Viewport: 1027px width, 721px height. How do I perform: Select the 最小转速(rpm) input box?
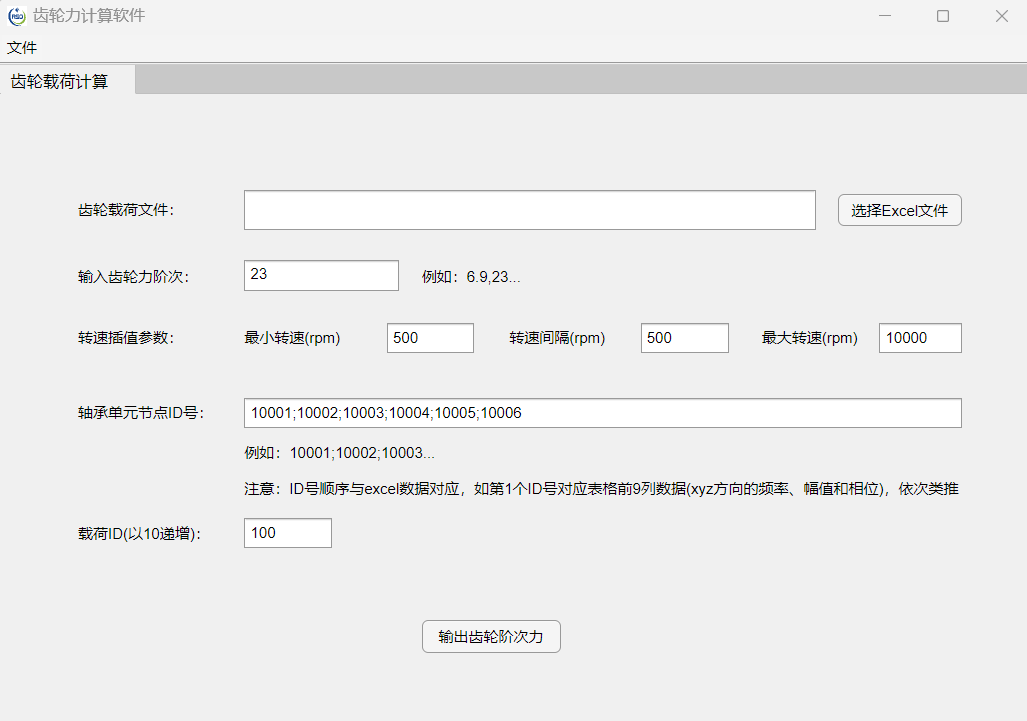430,338
